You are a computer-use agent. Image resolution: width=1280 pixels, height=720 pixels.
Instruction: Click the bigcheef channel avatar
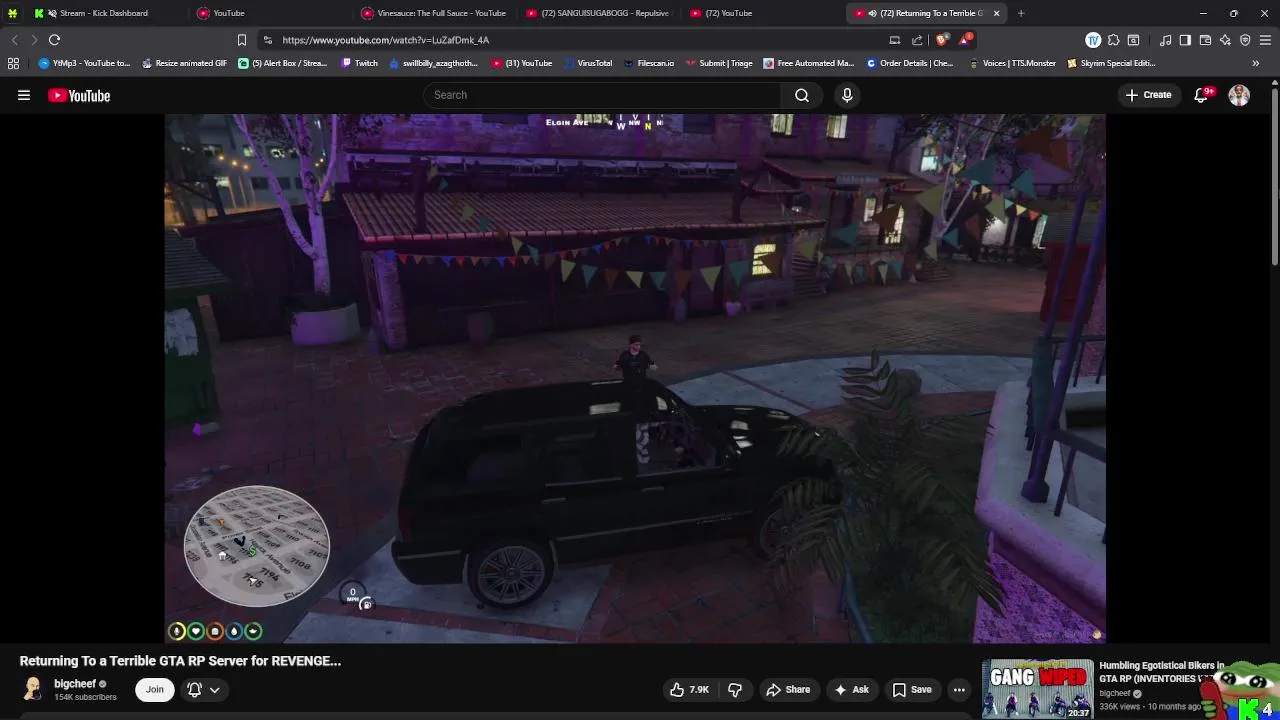pos(33,689)
